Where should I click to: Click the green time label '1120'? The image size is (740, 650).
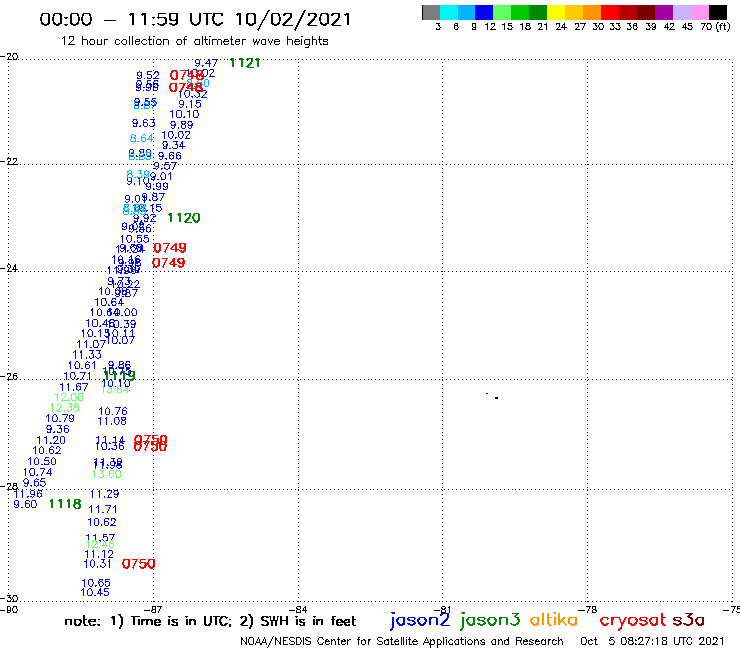(184, 218)
